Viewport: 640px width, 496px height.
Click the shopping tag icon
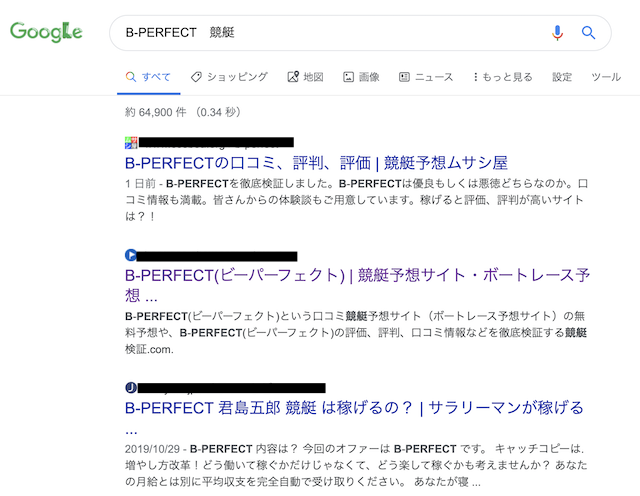[196, 77]
